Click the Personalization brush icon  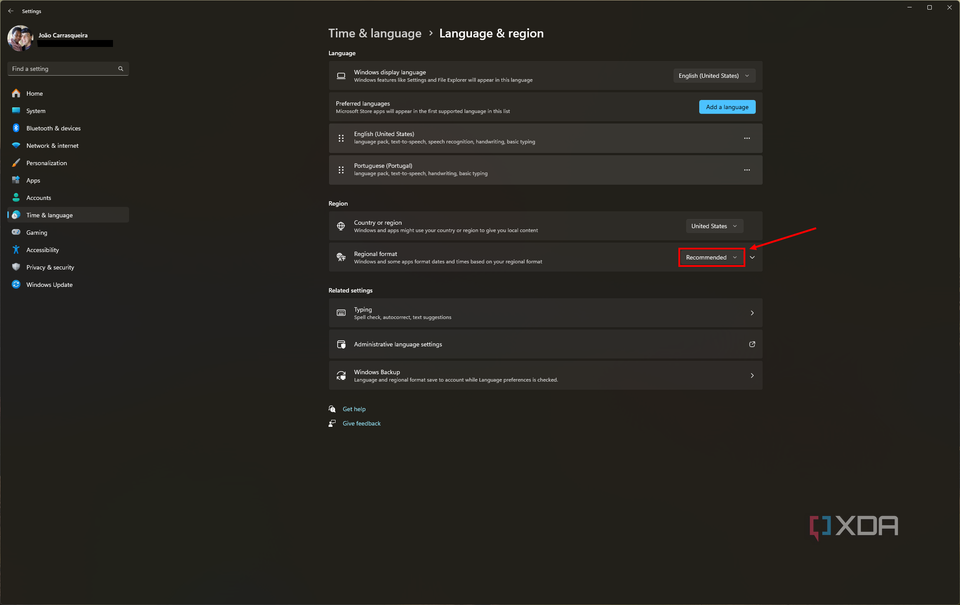[x=16, y=163]
